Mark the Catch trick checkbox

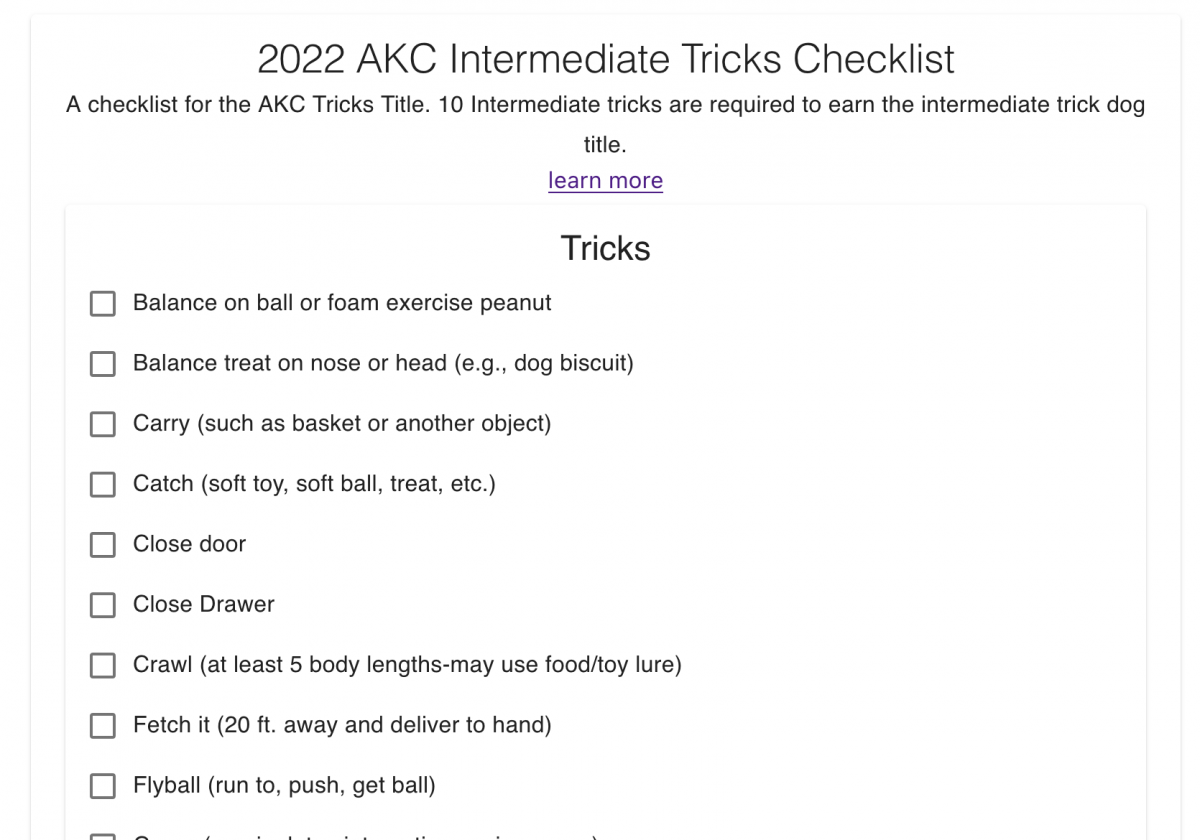(103, 484)
